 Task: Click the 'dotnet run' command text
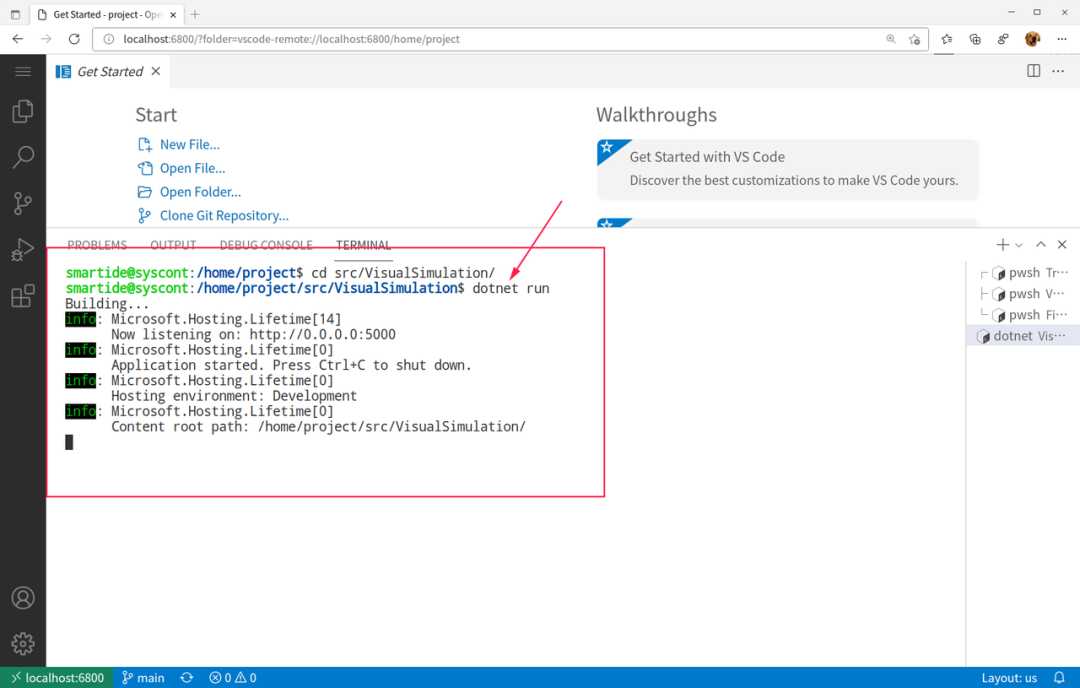pos(510,289)
